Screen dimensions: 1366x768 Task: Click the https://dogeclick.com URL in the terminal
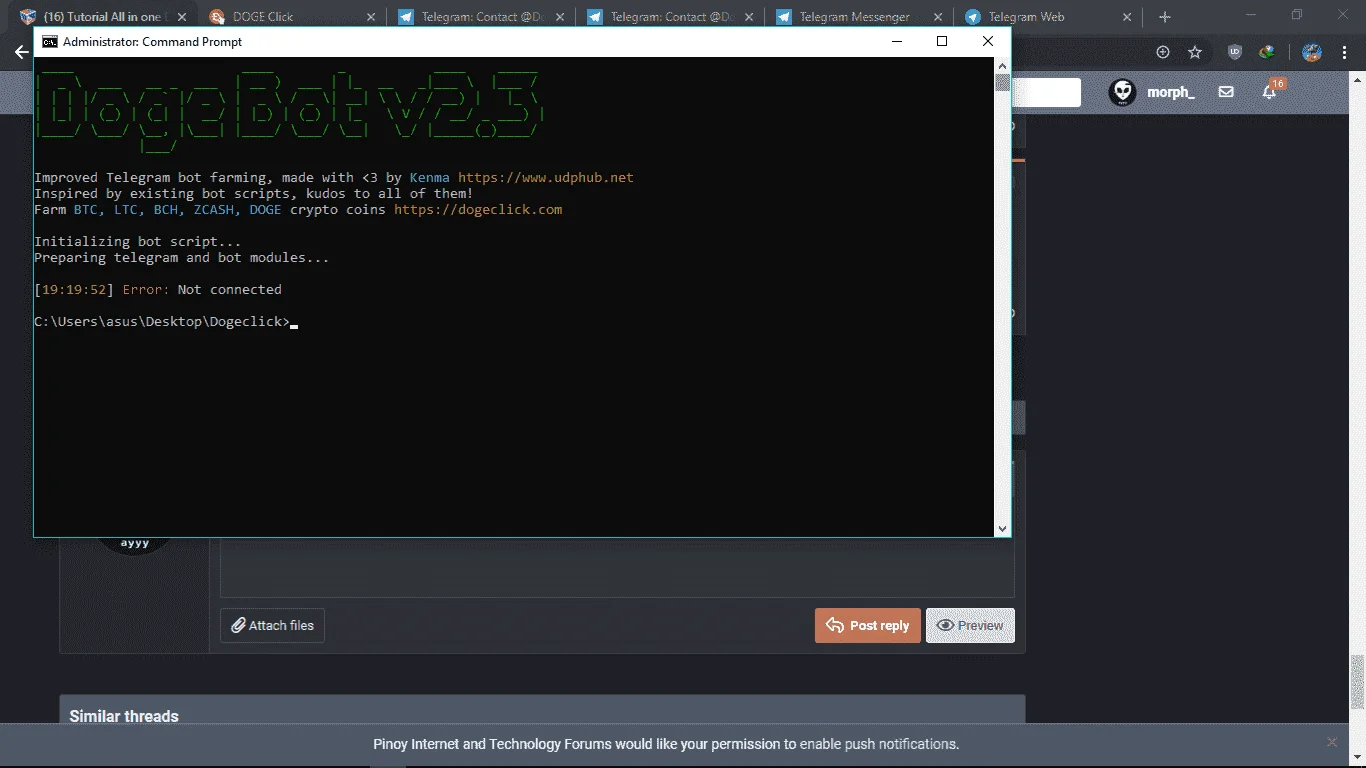[478, 210]
